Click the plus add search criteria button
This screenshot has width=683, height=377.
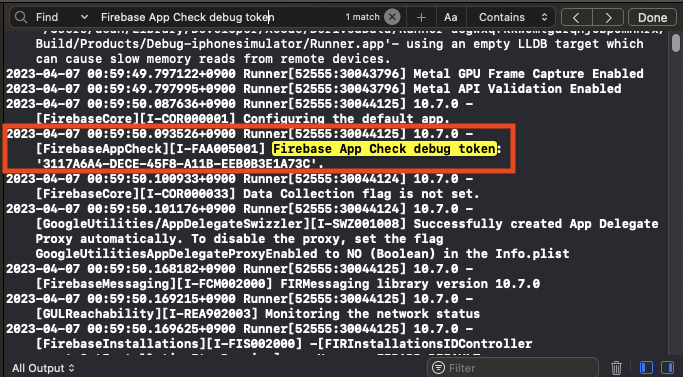click(x=421, y=17)
